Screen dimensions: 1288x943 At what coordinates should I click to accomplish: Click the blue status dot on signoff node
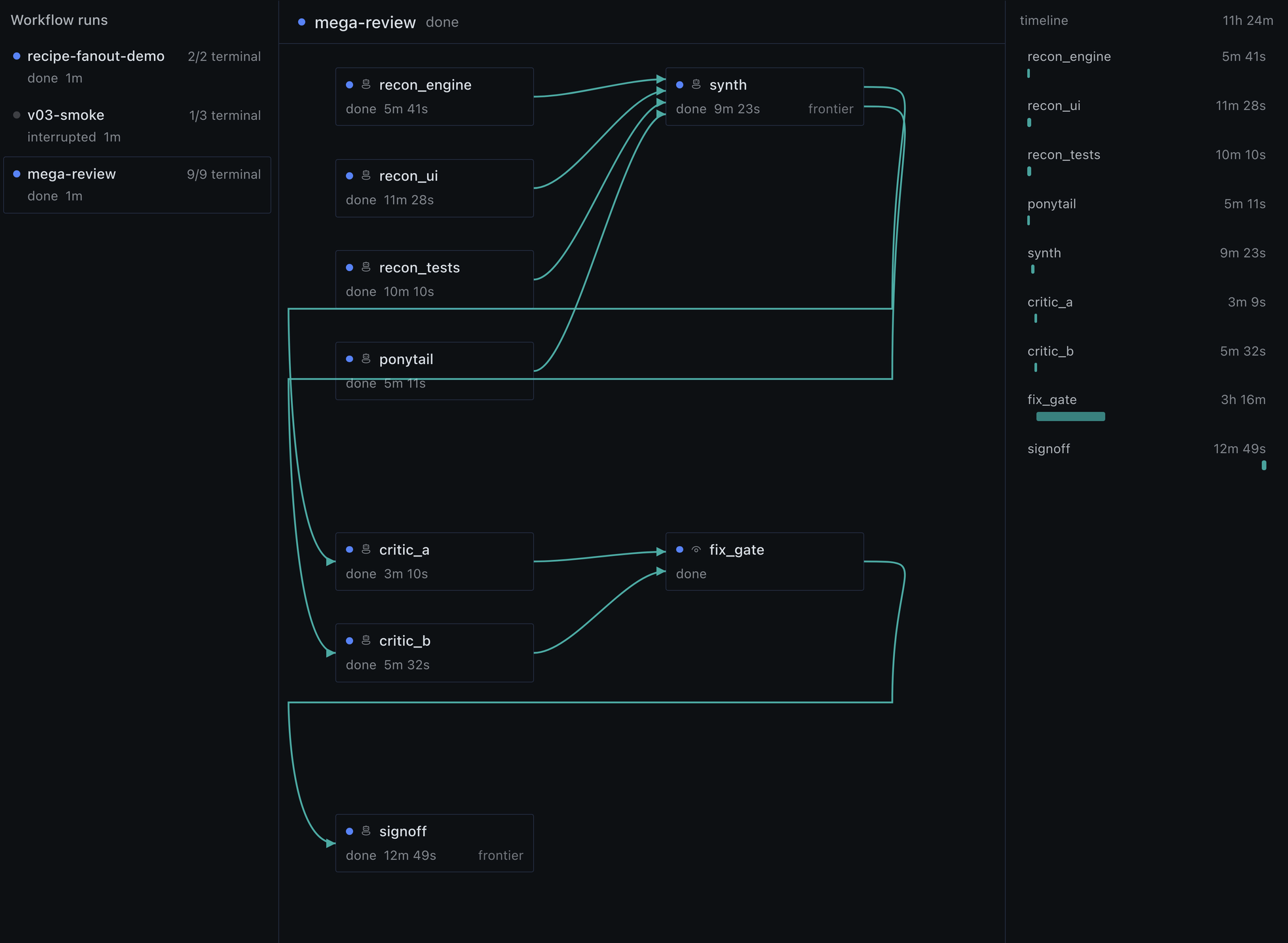coord(349,831)
